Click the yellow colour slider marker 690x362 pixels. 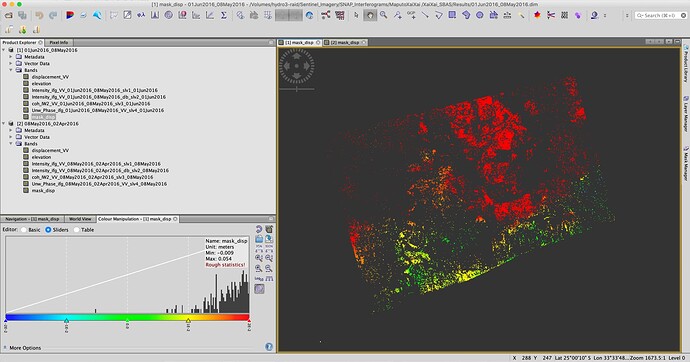(188, 321)
